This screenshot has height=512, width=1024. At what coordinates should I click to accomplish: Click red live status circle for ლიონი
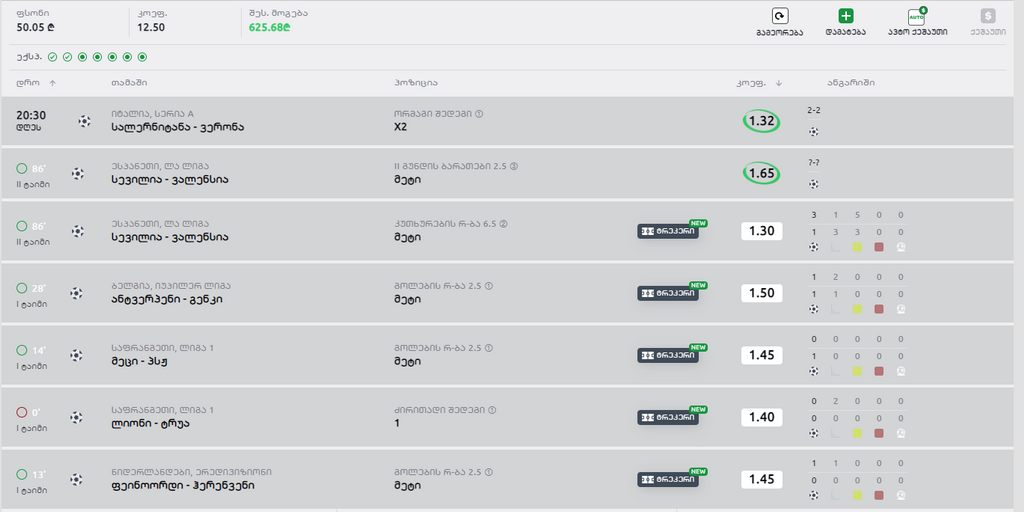pos(22,412)
